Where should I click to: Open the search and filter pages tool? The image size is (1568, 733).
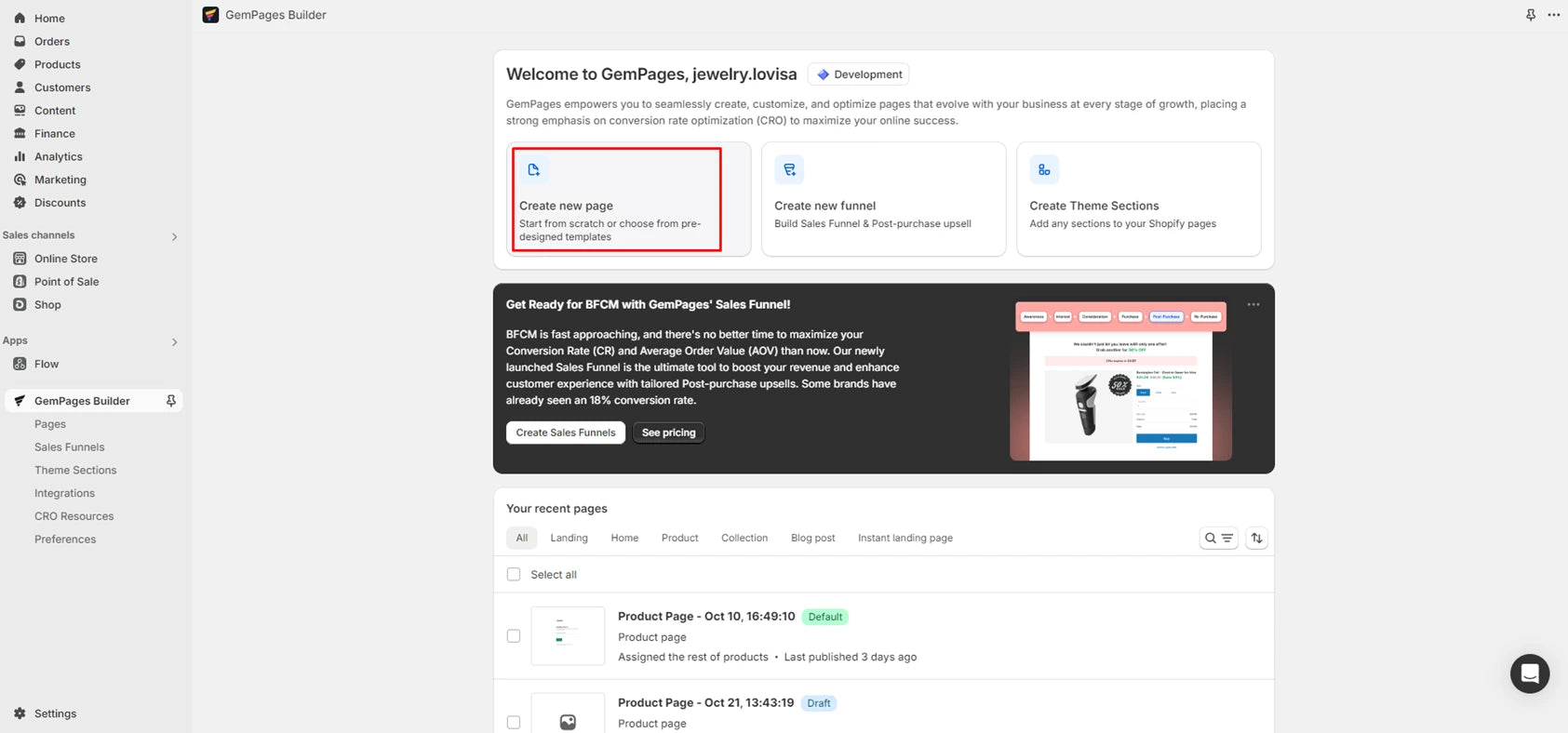click(1218, 538)
